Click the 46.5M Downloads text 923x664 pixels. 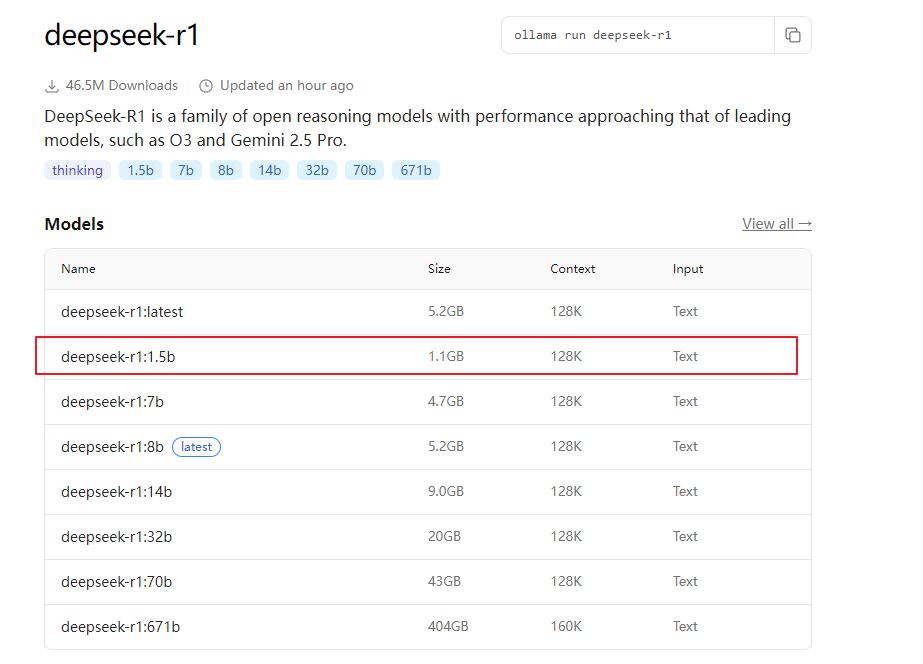122,85
